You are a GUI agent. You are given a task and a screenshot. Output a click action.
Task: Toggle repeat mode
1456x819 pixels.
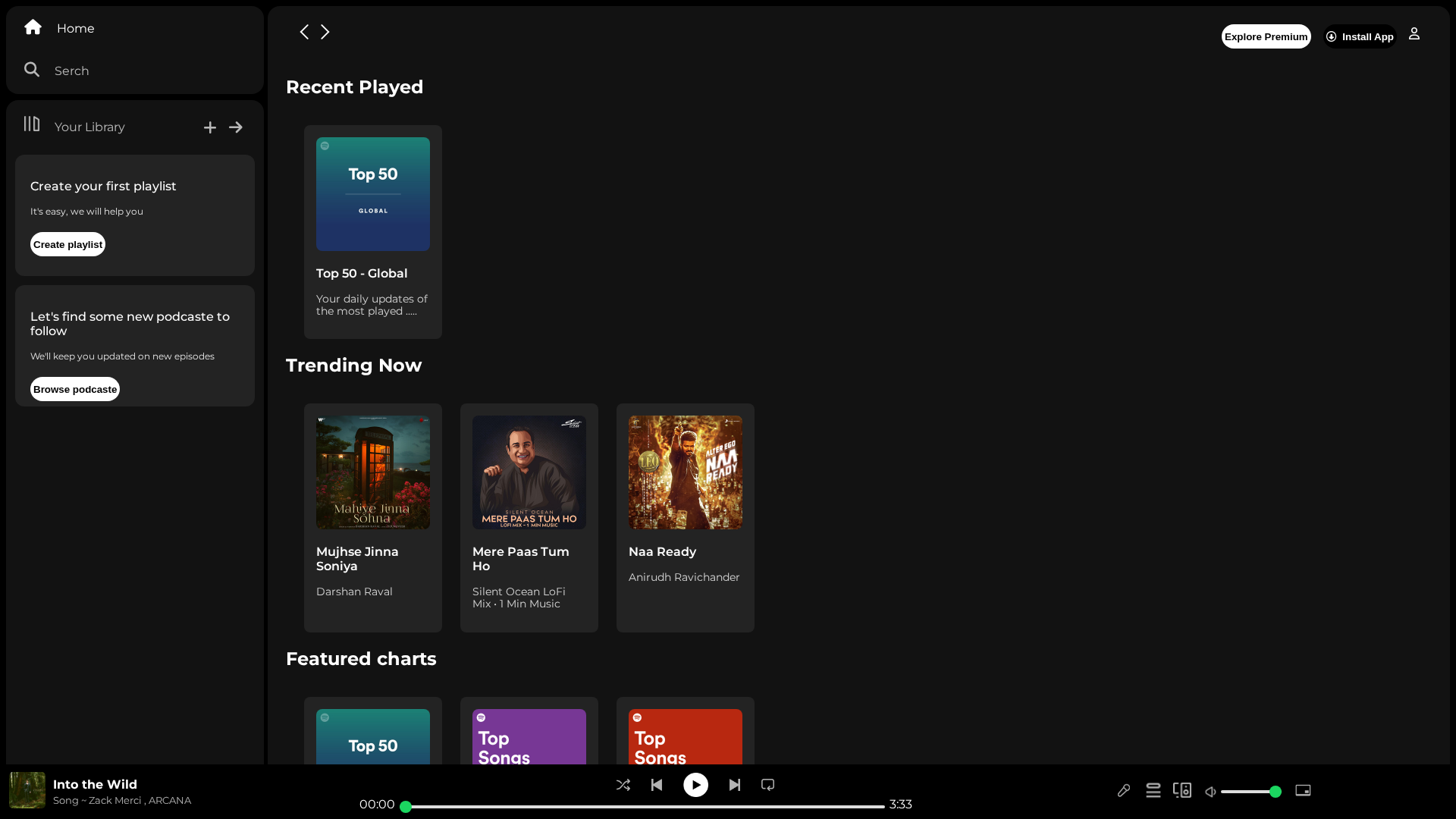click(x=768, y=785)
